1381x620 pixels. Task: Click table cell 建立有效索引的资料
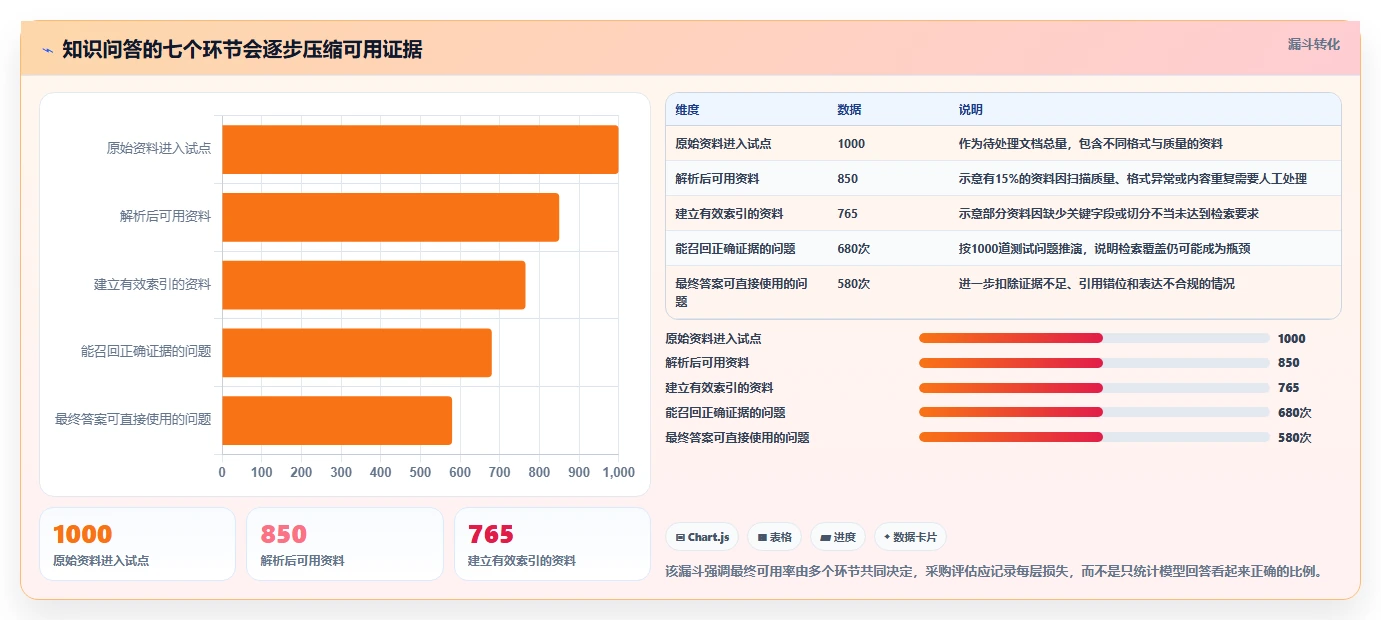tap(729, 214)
